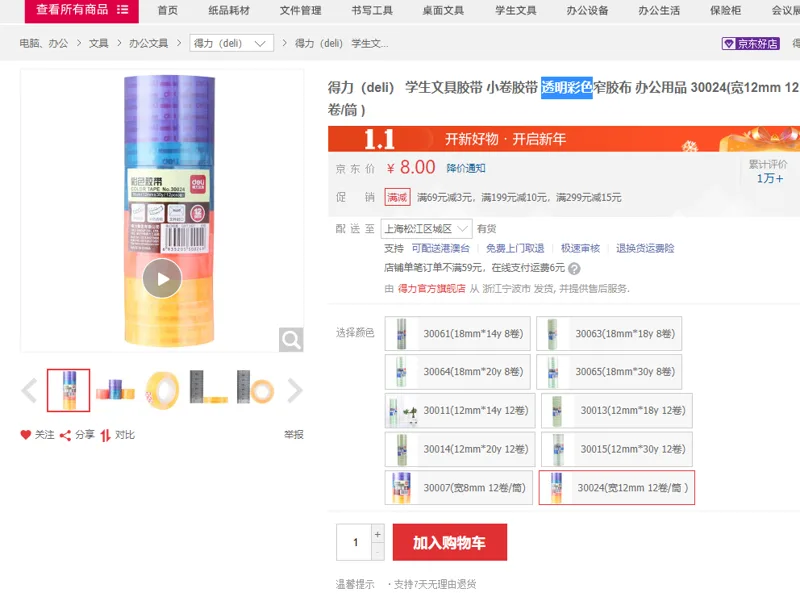Select option 30065(18mm*30y 8卷)
The image size is (800, 597).
(609, 372)
